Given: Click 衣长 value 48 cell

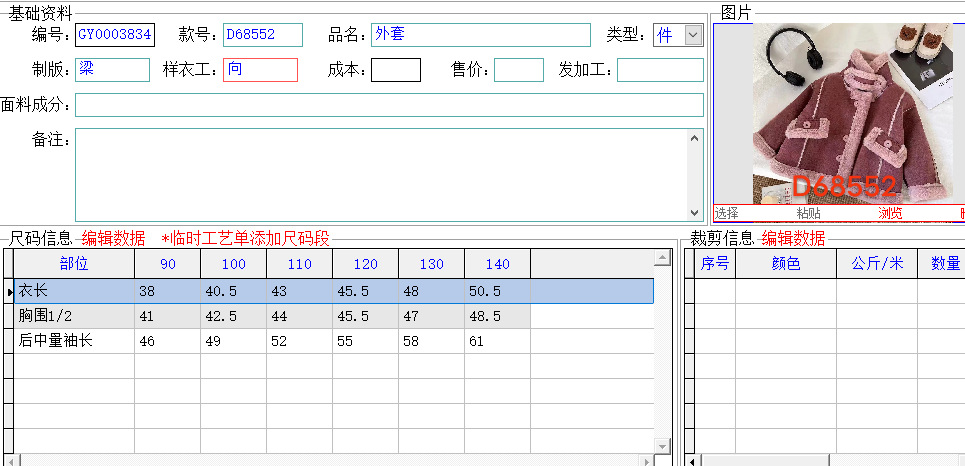Looking at the screenshot, I should (431, 291).
